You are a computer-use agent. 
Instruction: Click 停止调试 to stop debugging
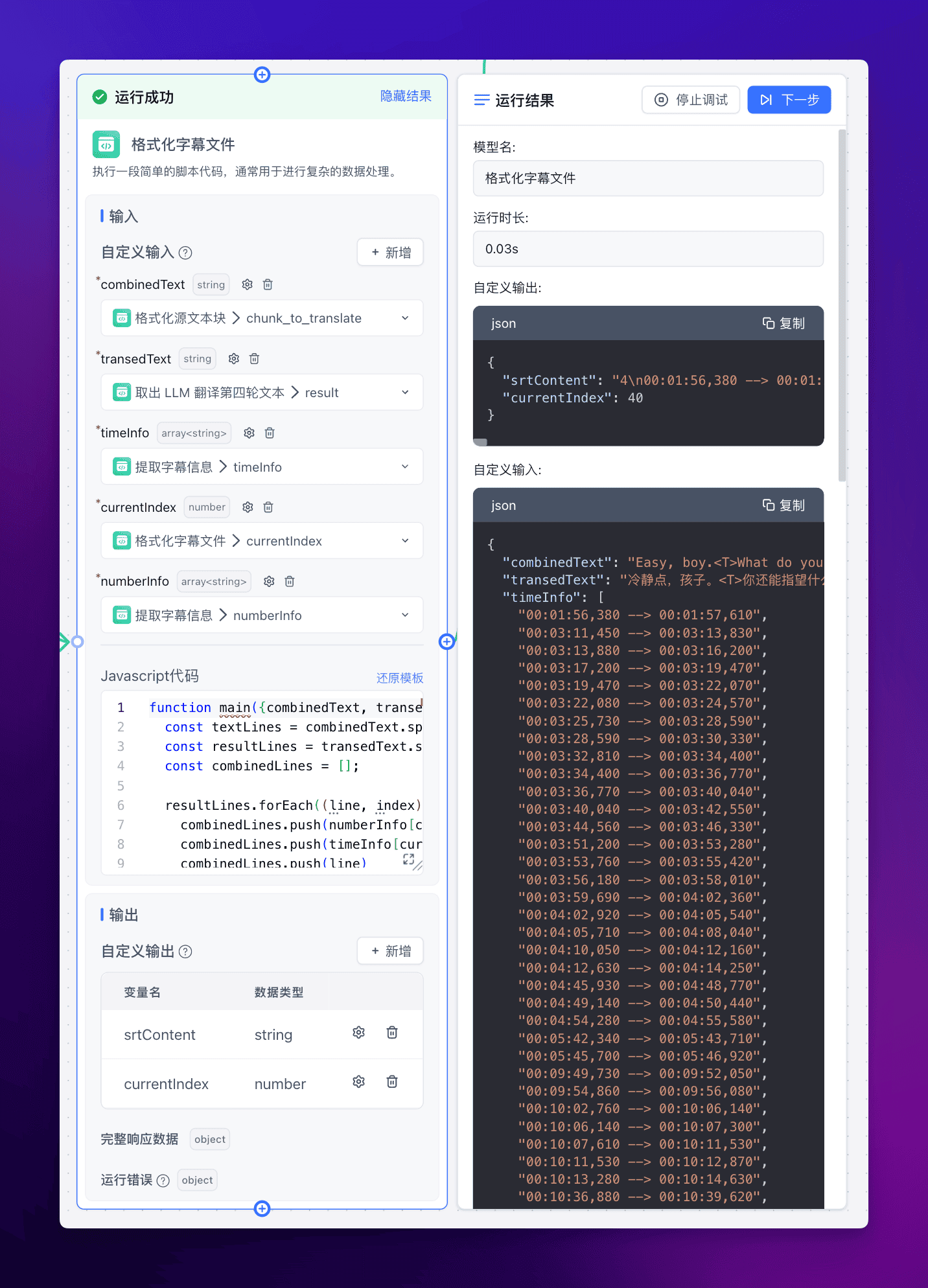click(691, 100)
